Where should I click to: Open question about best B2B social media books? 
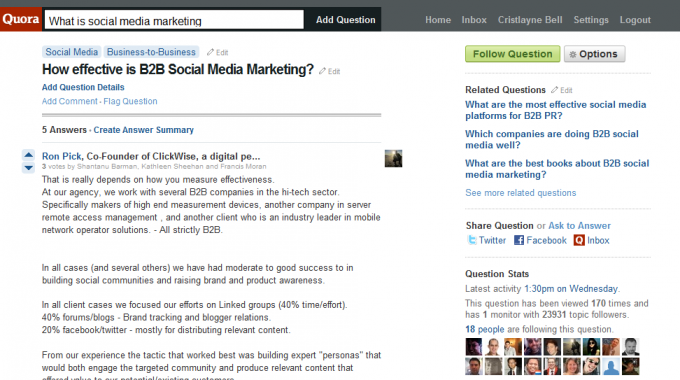pyautogui.click(x=557, y=169)
